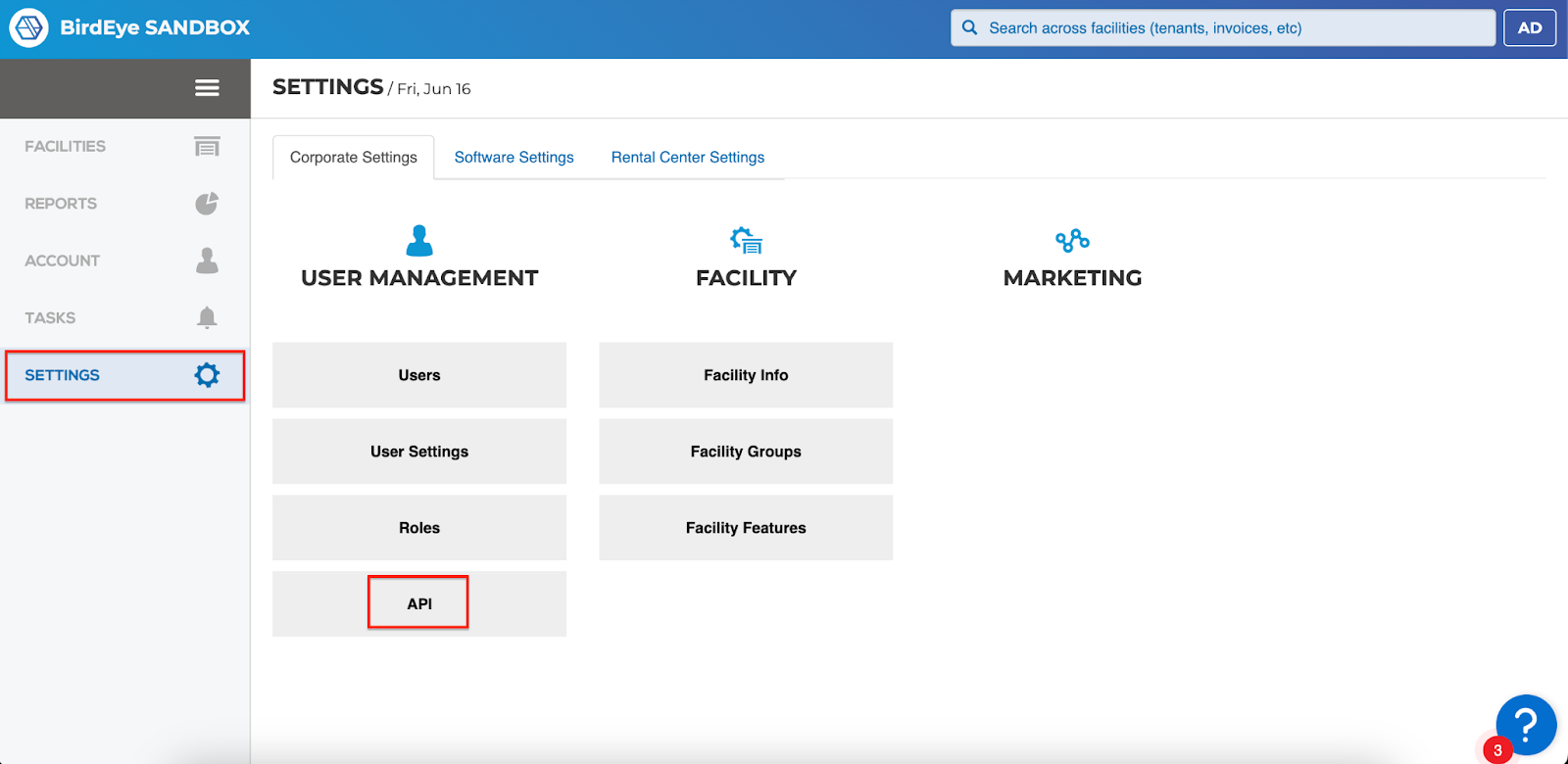
Task: Open the User Settings button
Action: click(419, 452)
